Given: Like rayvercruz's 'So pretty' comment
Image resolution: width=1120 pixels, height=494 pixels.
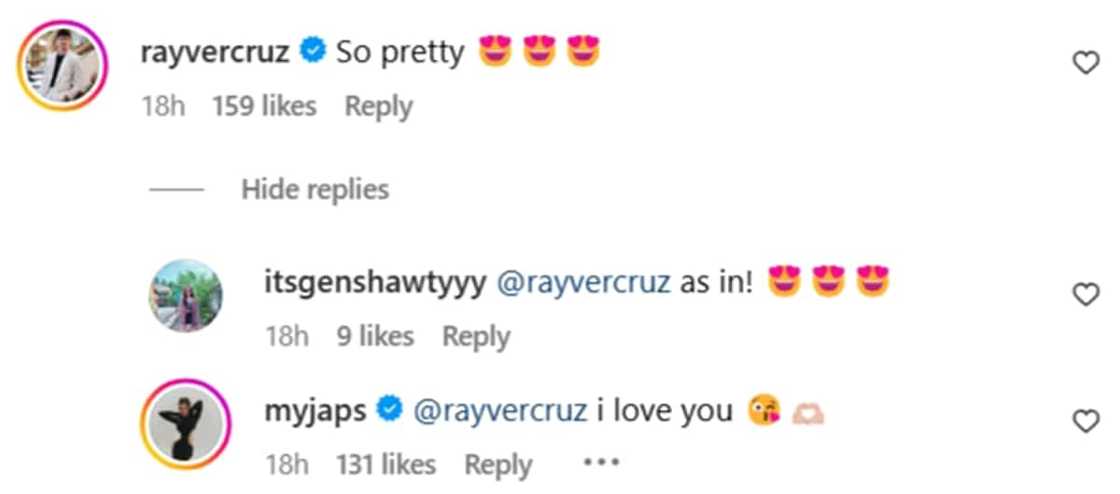Looking at the screenshot, I should tap(1085, 64).
